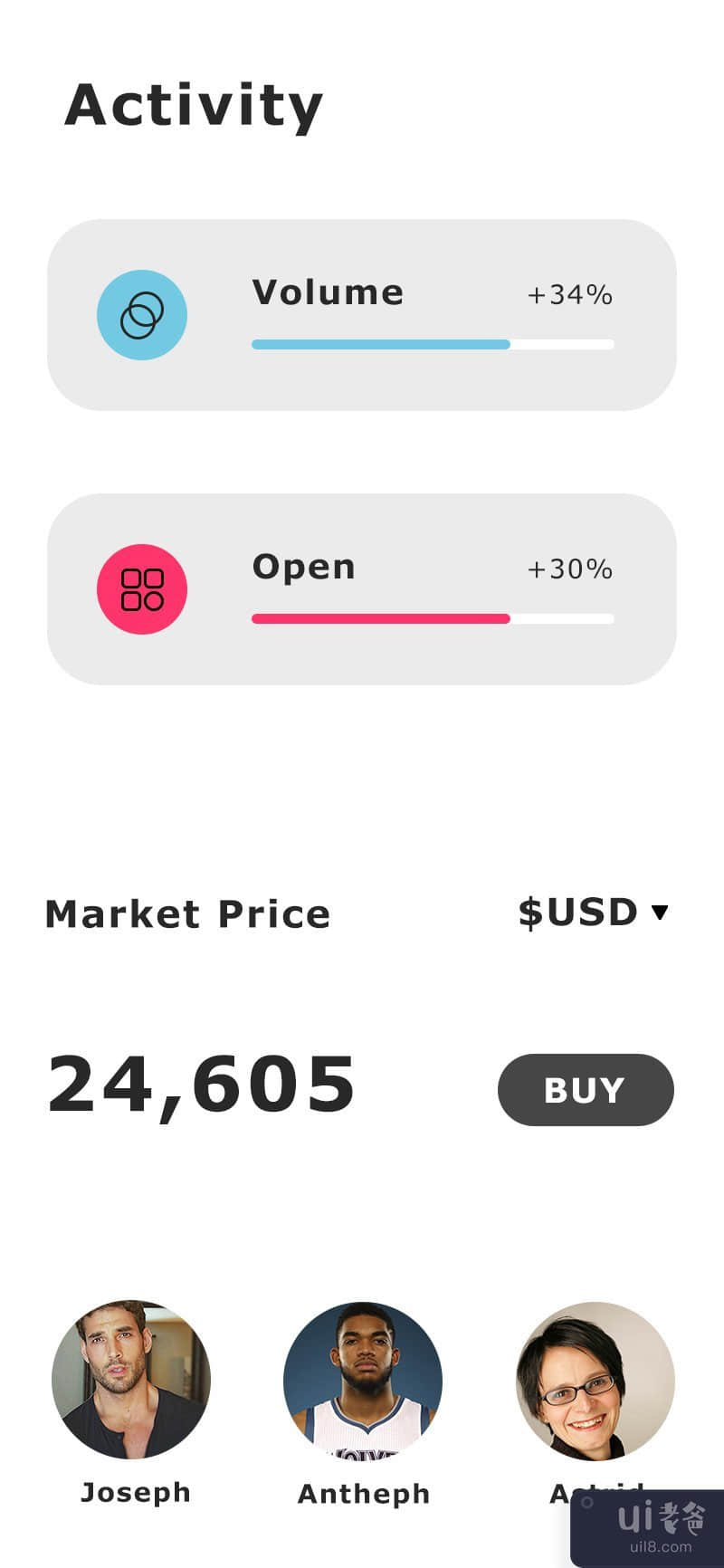The height and width of the screenshot is (1568, 724).
Task: Click the 24,605 market price value
Action: coord(202,1085)
